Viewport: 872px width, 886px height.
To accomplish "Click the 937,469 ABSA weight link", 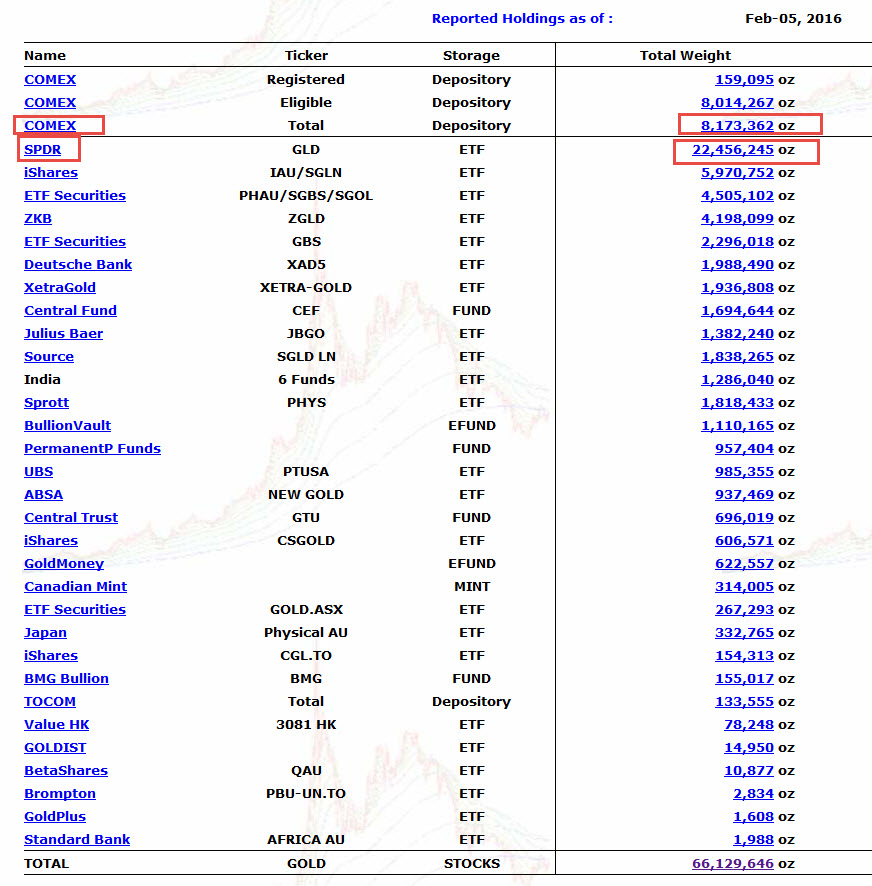I will (x=744, y=495).
